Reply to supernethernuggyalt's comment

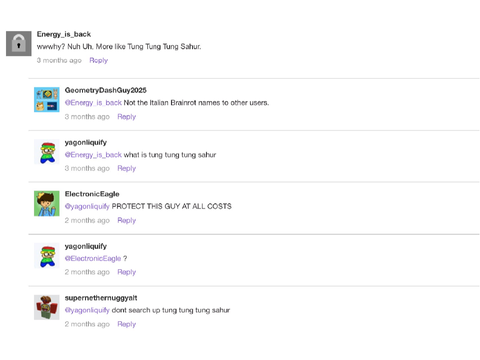[127, 324]
